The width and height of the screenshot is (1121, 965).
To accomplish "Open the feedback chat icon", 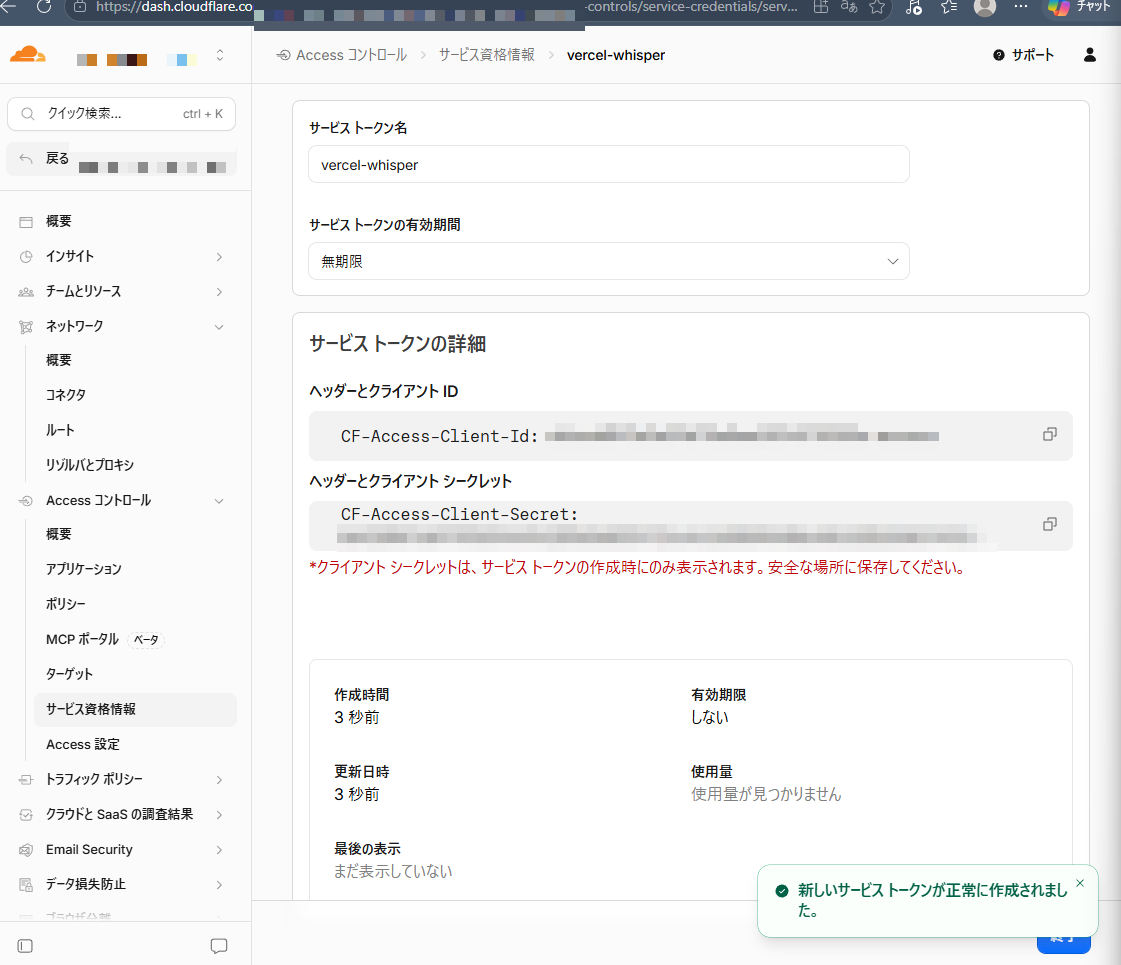I will [219, 946].
